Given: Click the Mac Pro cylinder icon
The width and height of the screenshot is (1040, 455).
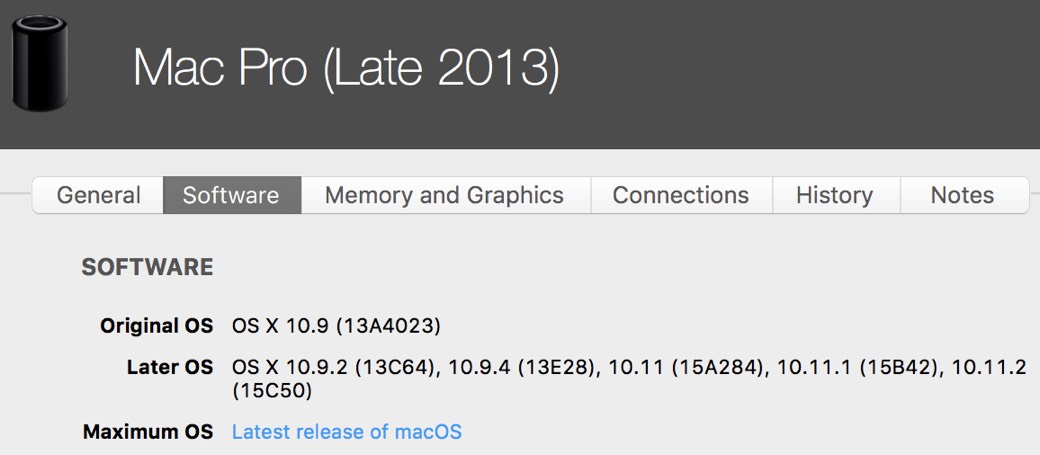Looking at the screenshot, I should coord(40,64).
